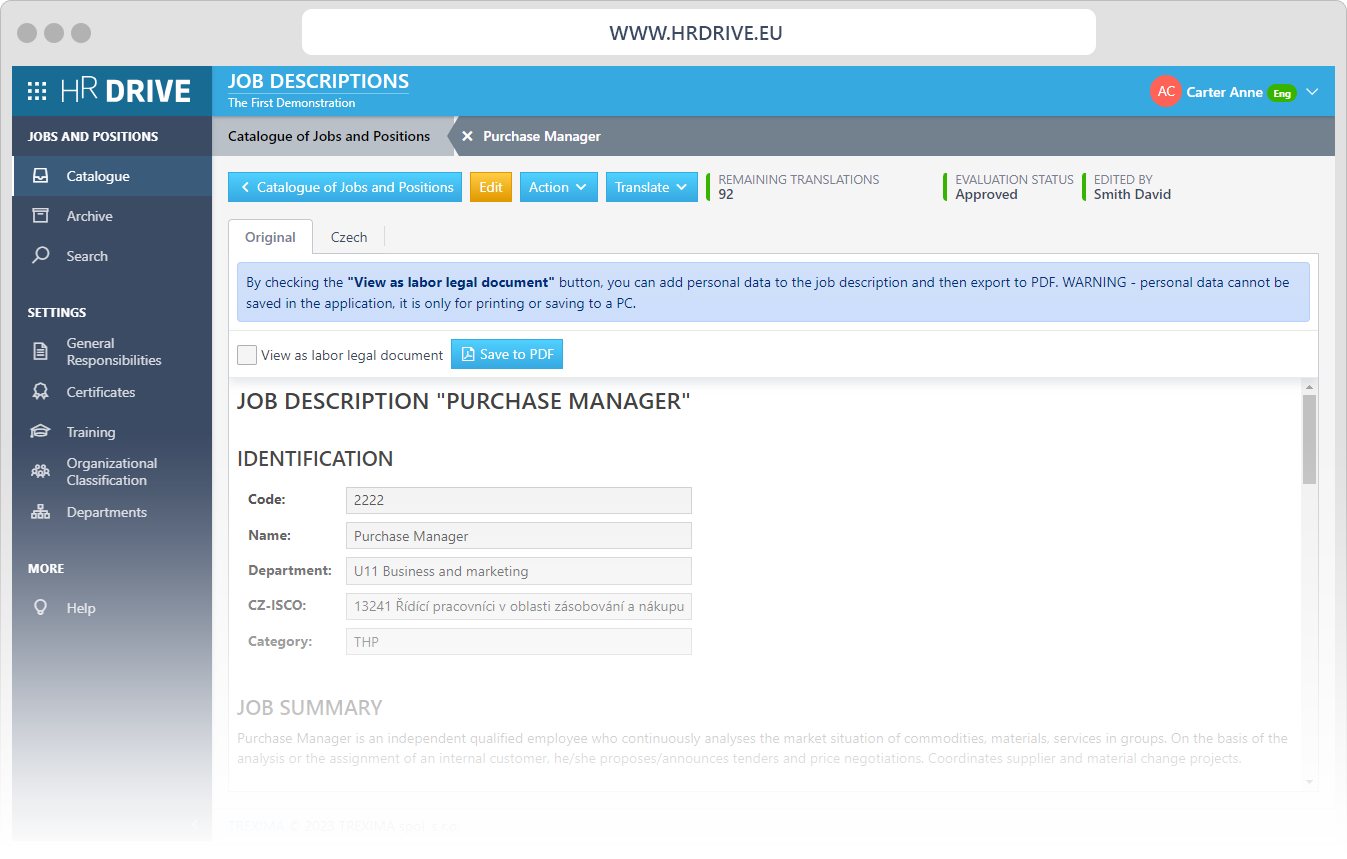The height and width of the screenshot is (859, 1347).
Task: Click the Search magnifier icon in sidebar
Action: click(x=40, y=256)
